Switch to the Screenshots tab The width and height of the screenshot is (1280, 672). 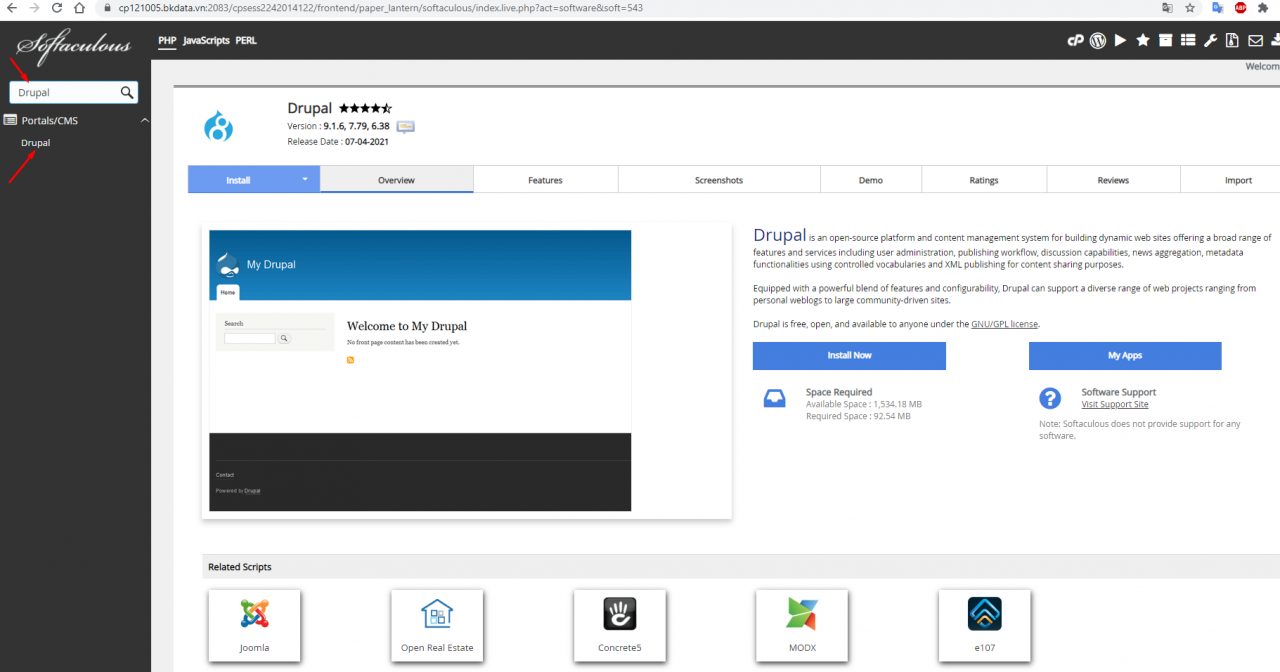point(719,180)
